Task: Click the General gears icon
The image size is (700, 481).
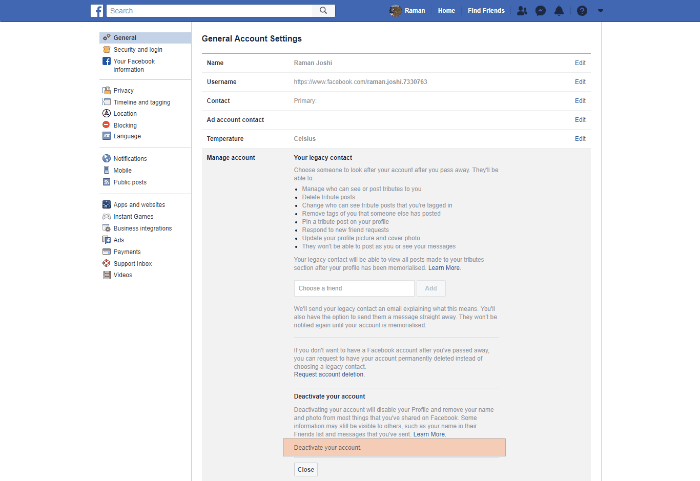Action: coord(107,38)
